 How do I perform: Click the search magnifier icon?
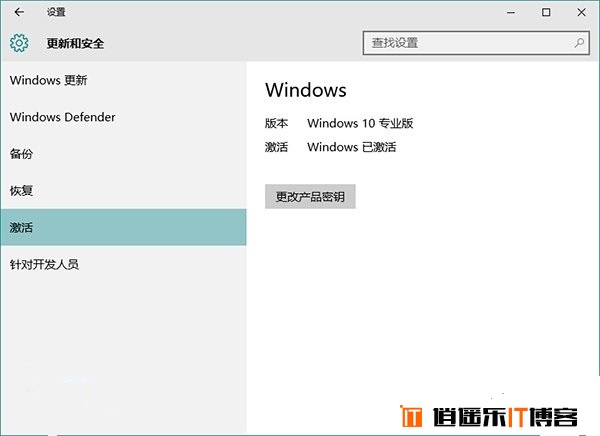579,43
